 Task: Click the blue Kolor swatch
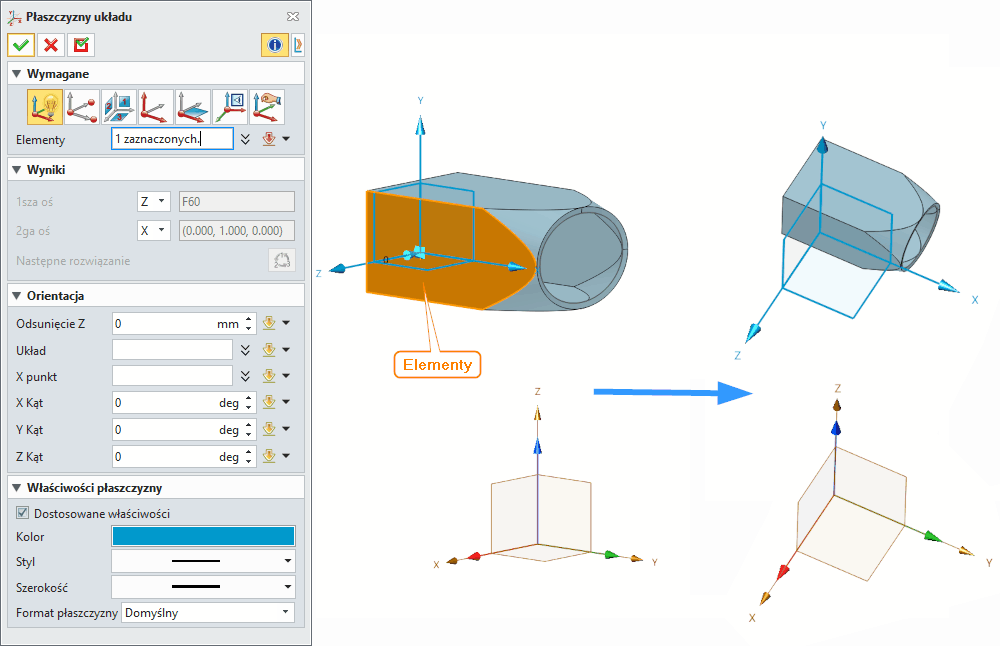[x=203, y=536]
